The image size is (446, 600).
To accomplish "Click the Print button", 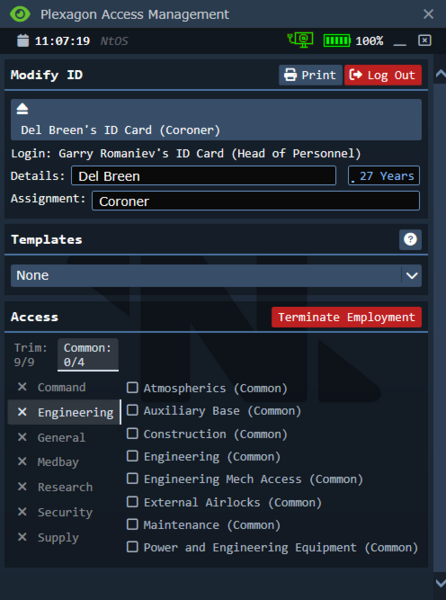I will click(x=310, y=75).
